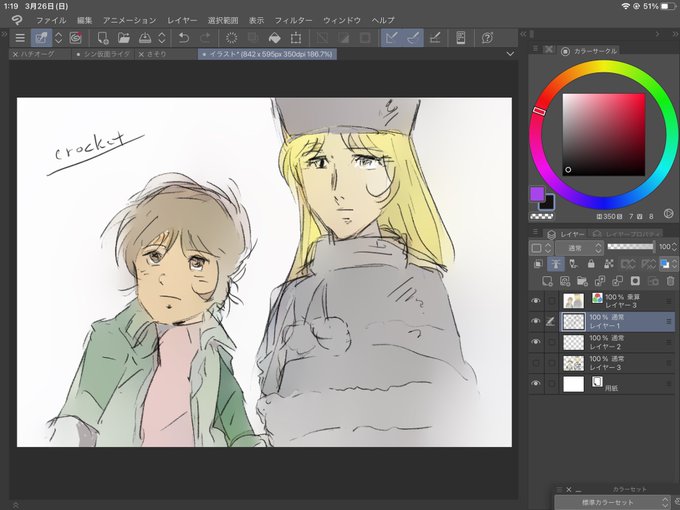Screen dimensions: 680x510
Task: Hide the 用紙 paper layer
Action: (x=535, y=384)
